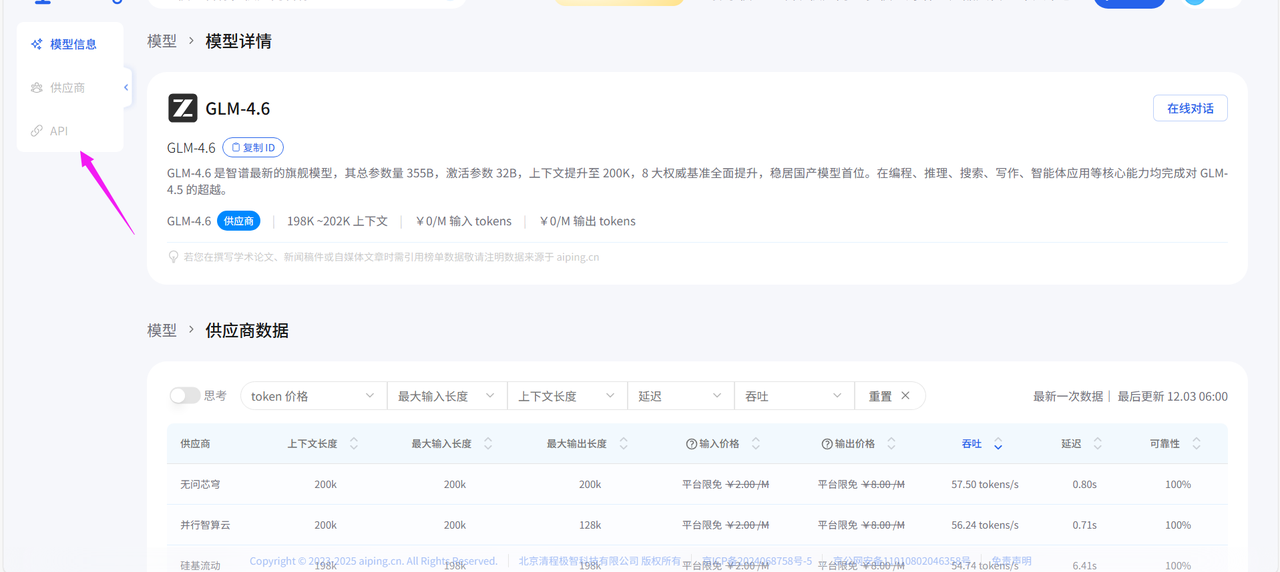Screen dimensions: 1280x572
Task: Click the help icon beside 输入价格
Action: (691, 444)
